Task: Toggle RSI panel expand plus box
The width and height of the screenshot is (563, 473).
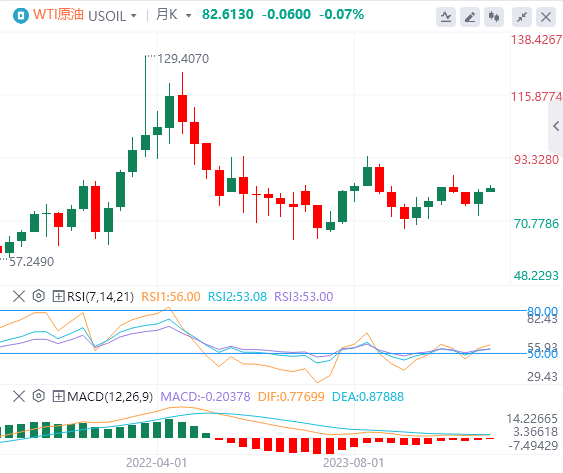Action: pyautogui.click(x=58, y=297)
